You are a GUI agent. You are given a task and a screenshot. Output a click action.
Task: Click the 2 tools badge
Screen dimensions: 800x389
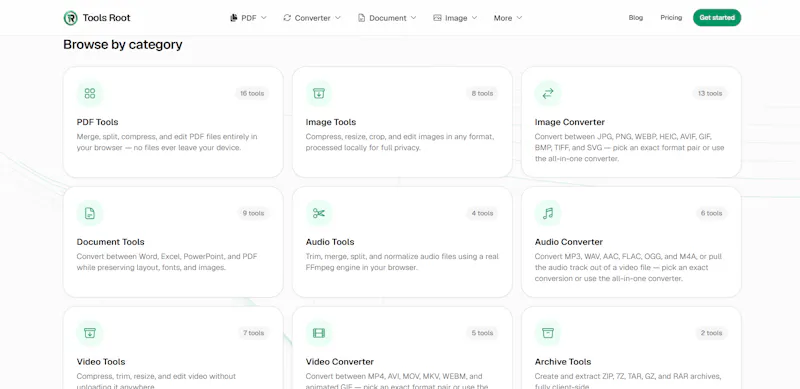pos(711,333)
